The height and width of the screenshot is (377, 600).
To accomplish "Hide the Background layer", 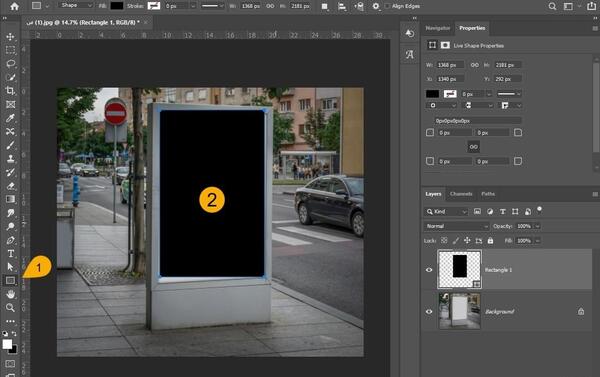I will tap(429, 312).
